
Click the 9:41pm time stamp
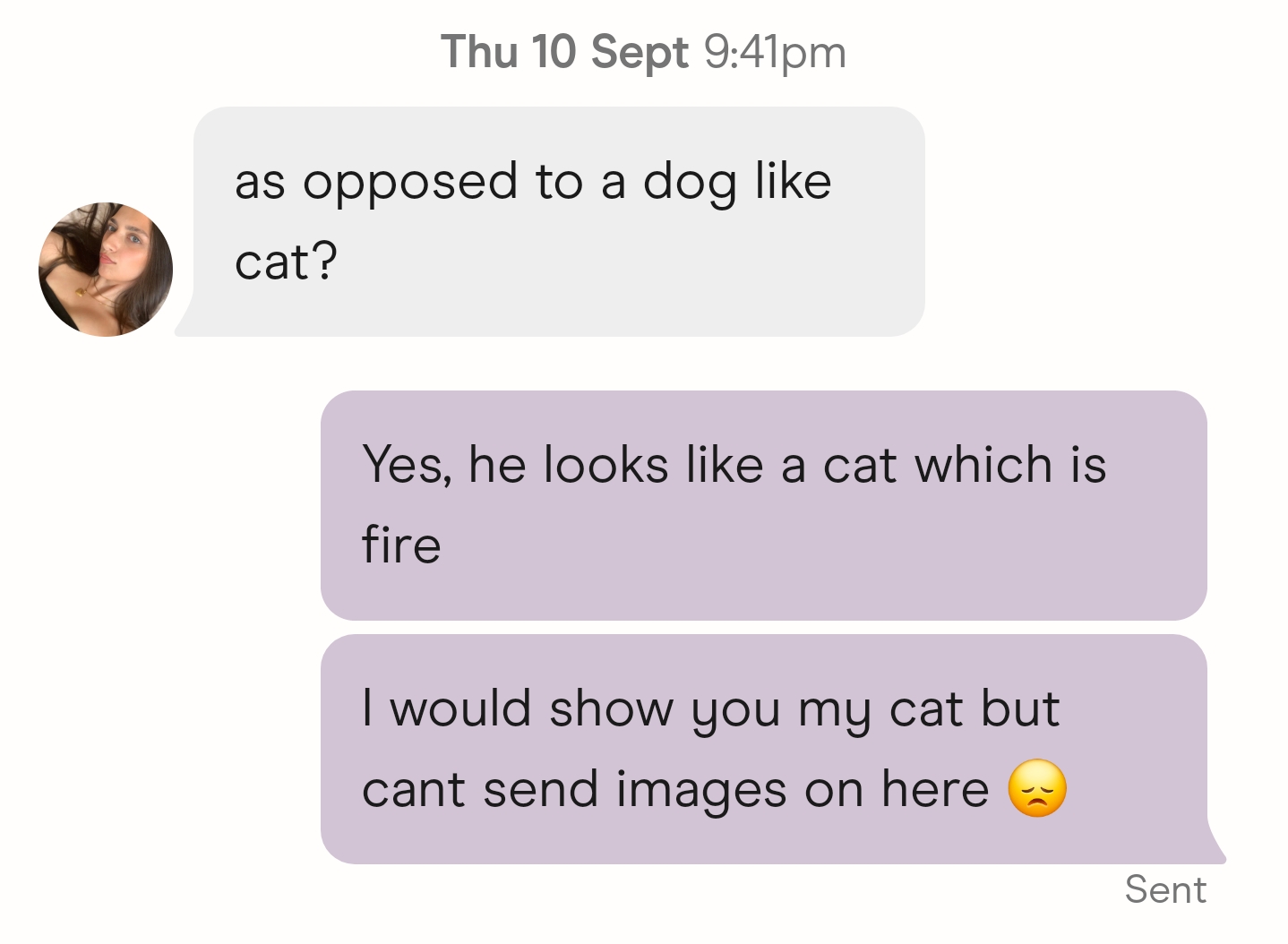775,52
